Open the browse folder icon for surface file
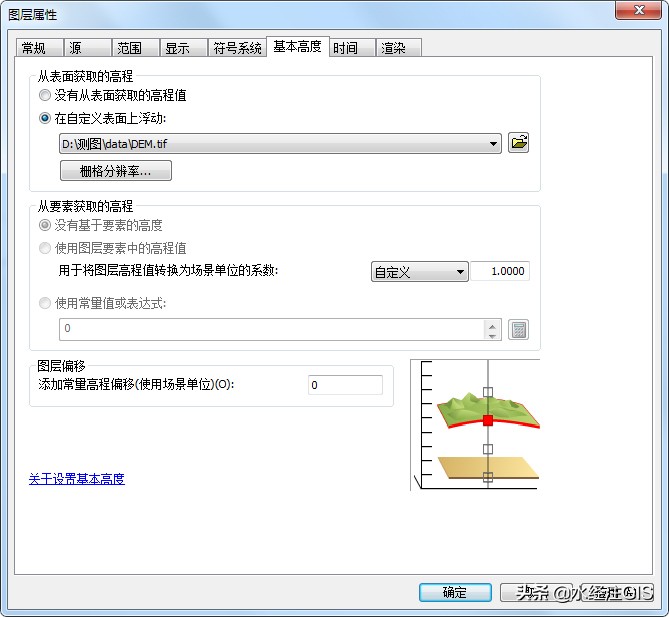 (x=518, y=143)
